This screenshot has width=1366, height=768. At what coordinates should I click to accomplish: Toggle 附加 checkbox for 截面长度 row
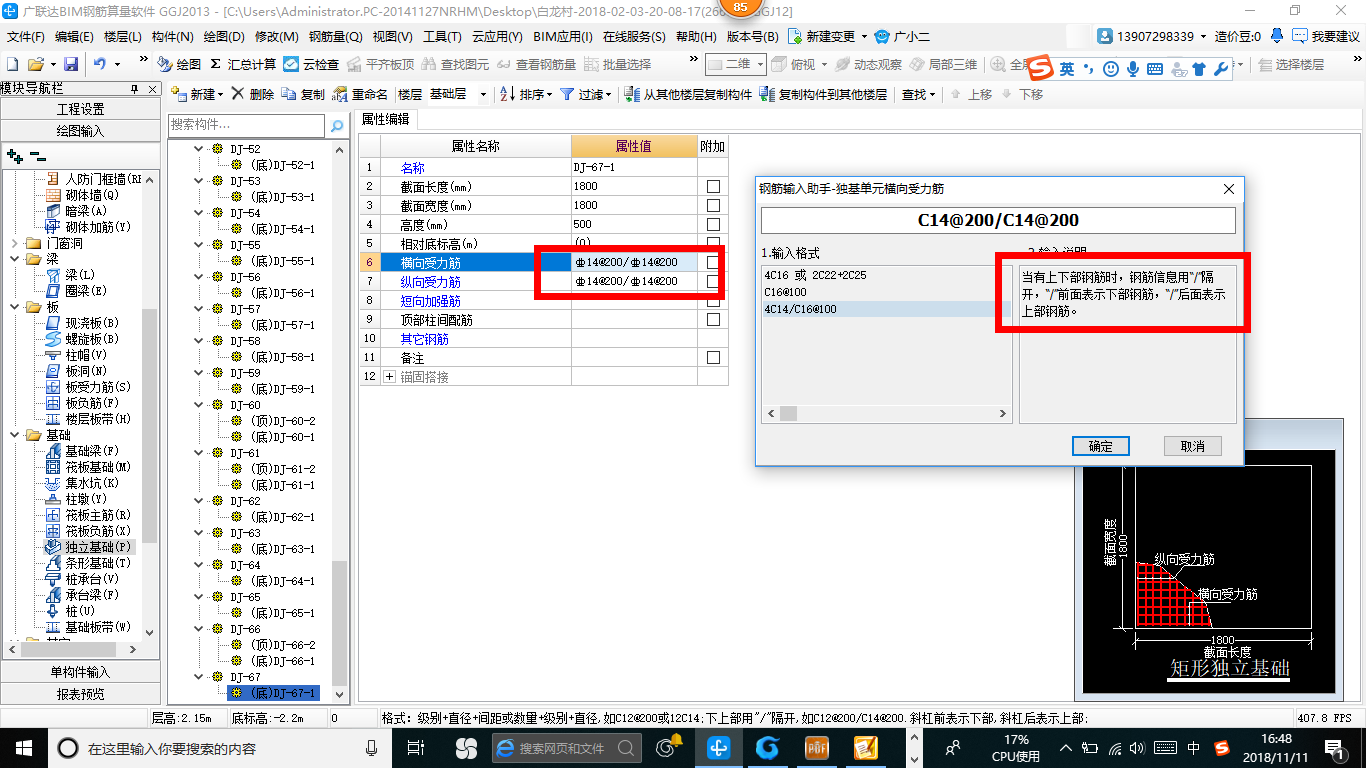click(713, 187)
